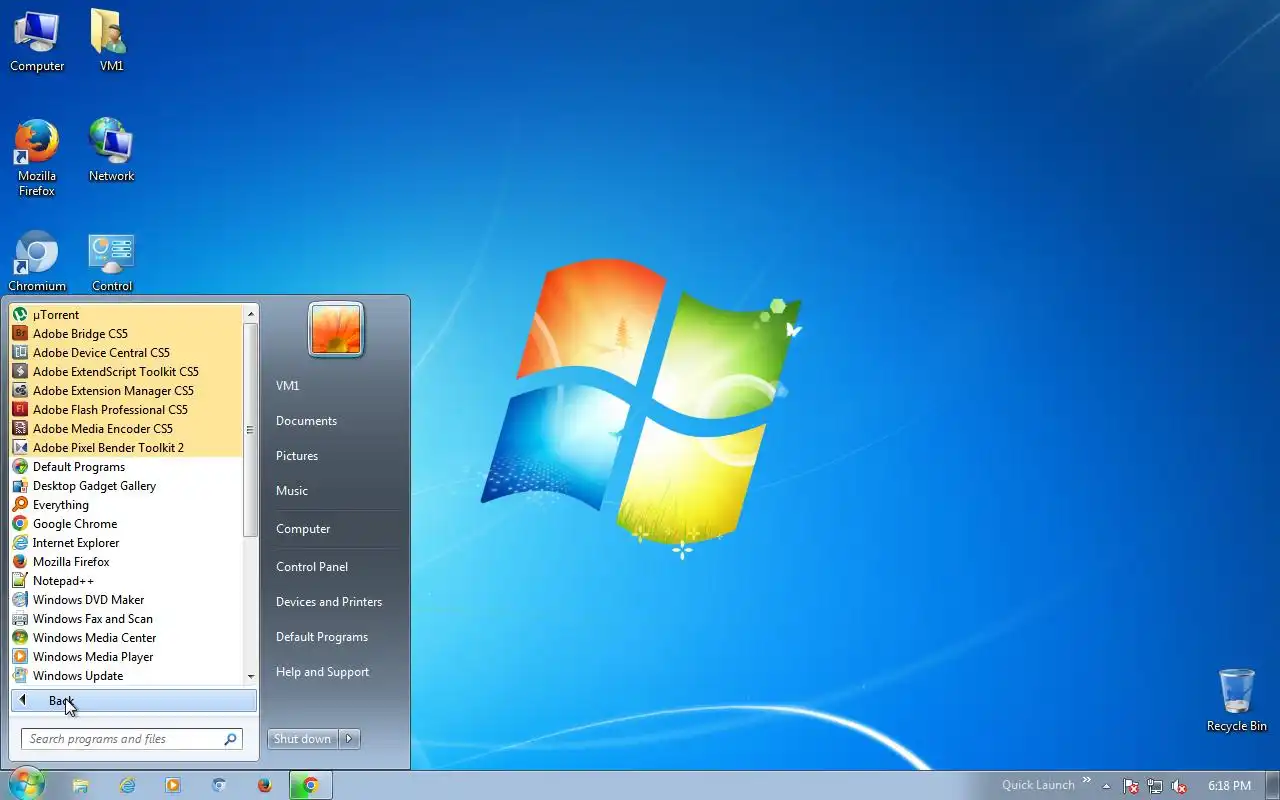Click the programs list scroll down arrow
This screenshot has height=800, width=1280.
tap(251, 677)
